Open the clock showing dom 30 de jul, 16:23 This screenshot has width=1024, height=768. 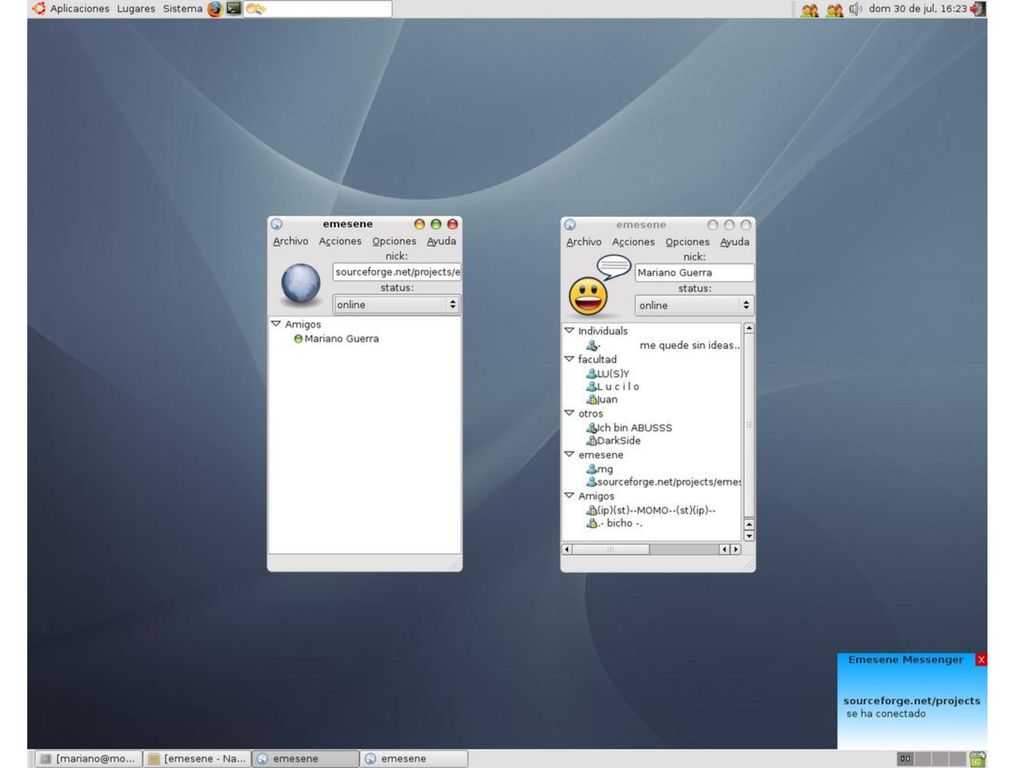pos(918,8)
